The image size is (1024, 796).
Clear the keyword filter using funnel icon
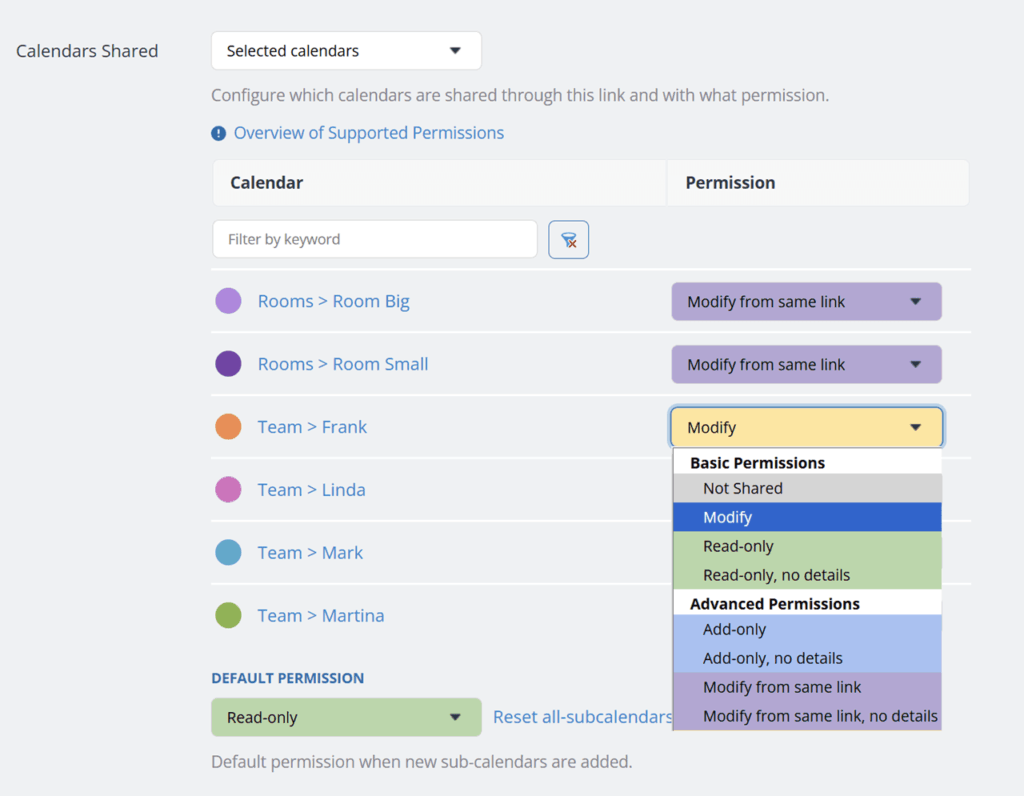click(568, 239)
